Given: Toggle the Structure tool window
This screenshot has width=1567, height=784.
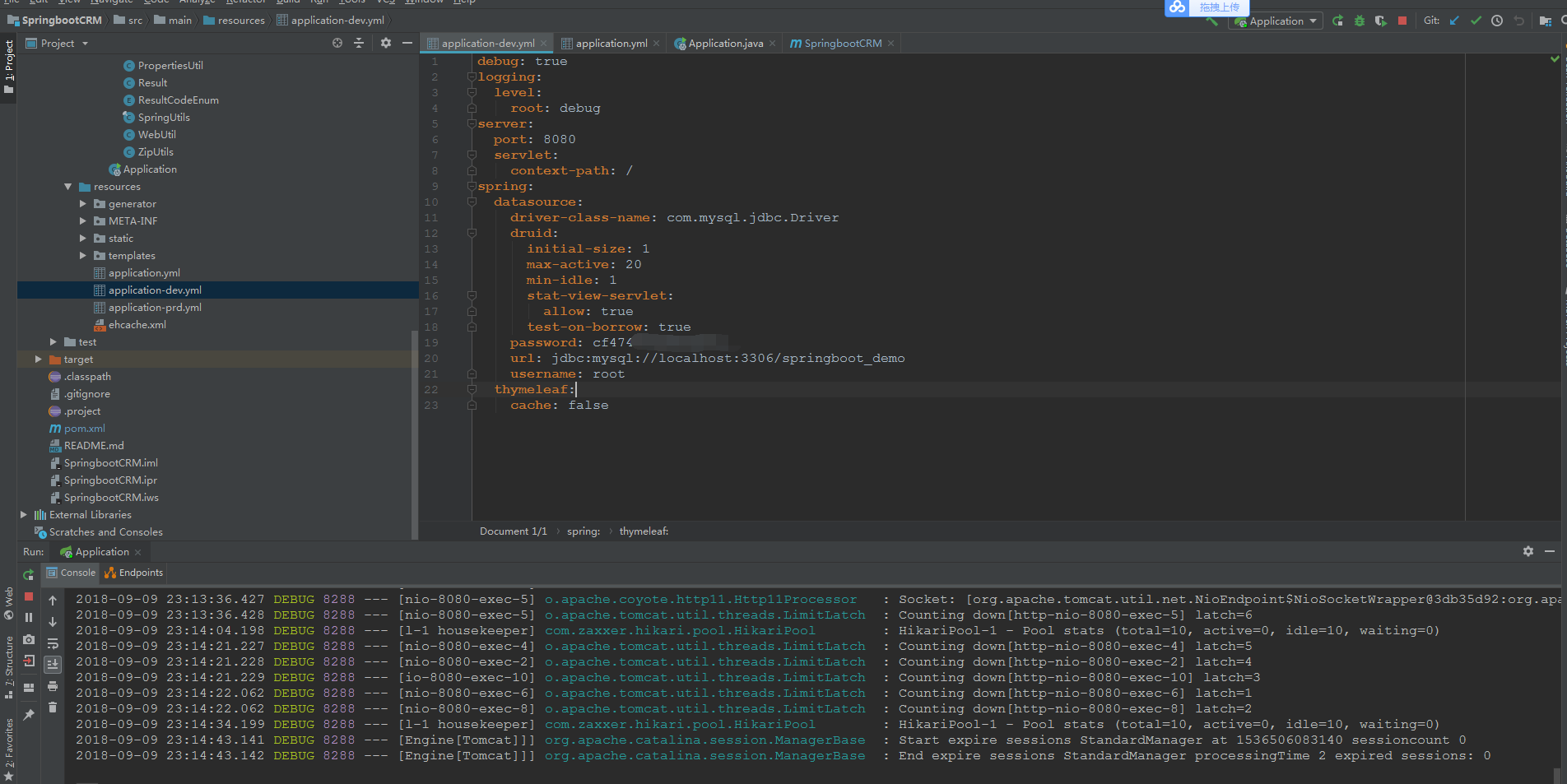Looking at the screenshot, I should pyautogui.click(x=9, y=667).
